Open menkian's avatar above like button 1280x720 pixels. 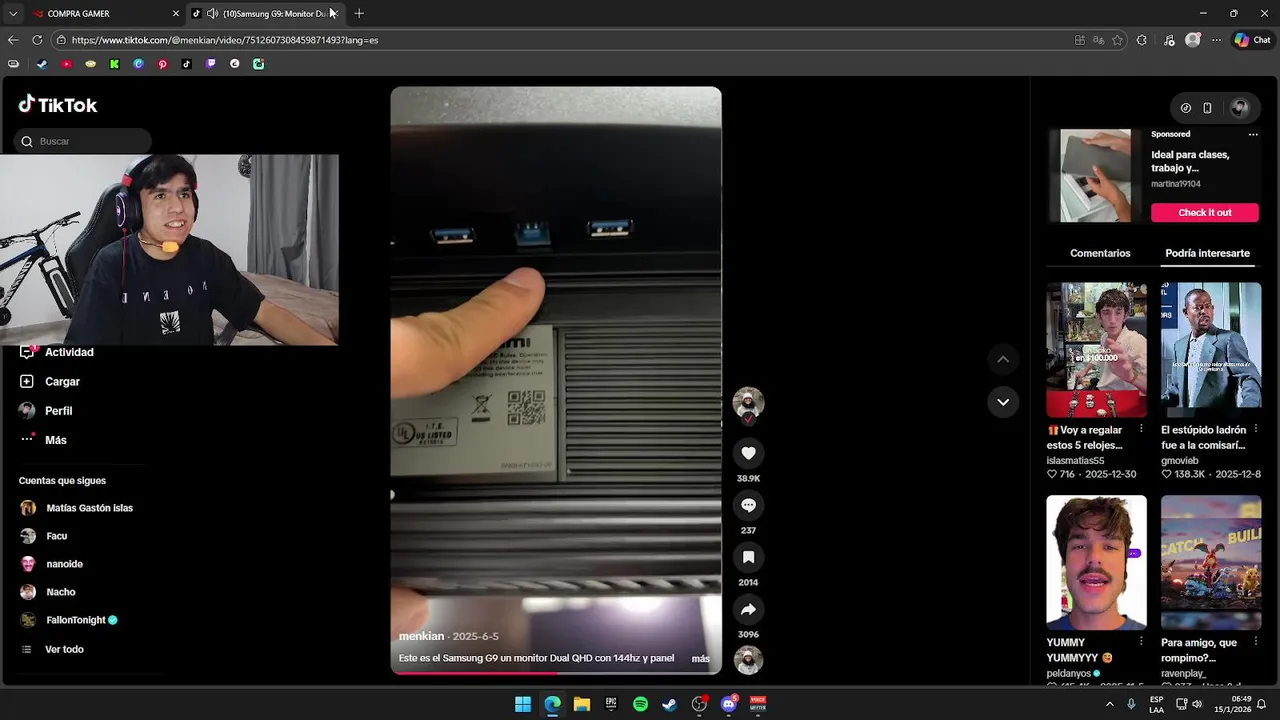click(748, 403)
